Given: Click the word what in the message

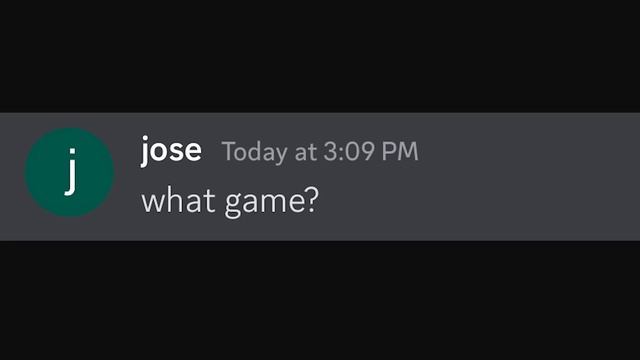Looking at the screenshot, I should [x=178, y=200].
